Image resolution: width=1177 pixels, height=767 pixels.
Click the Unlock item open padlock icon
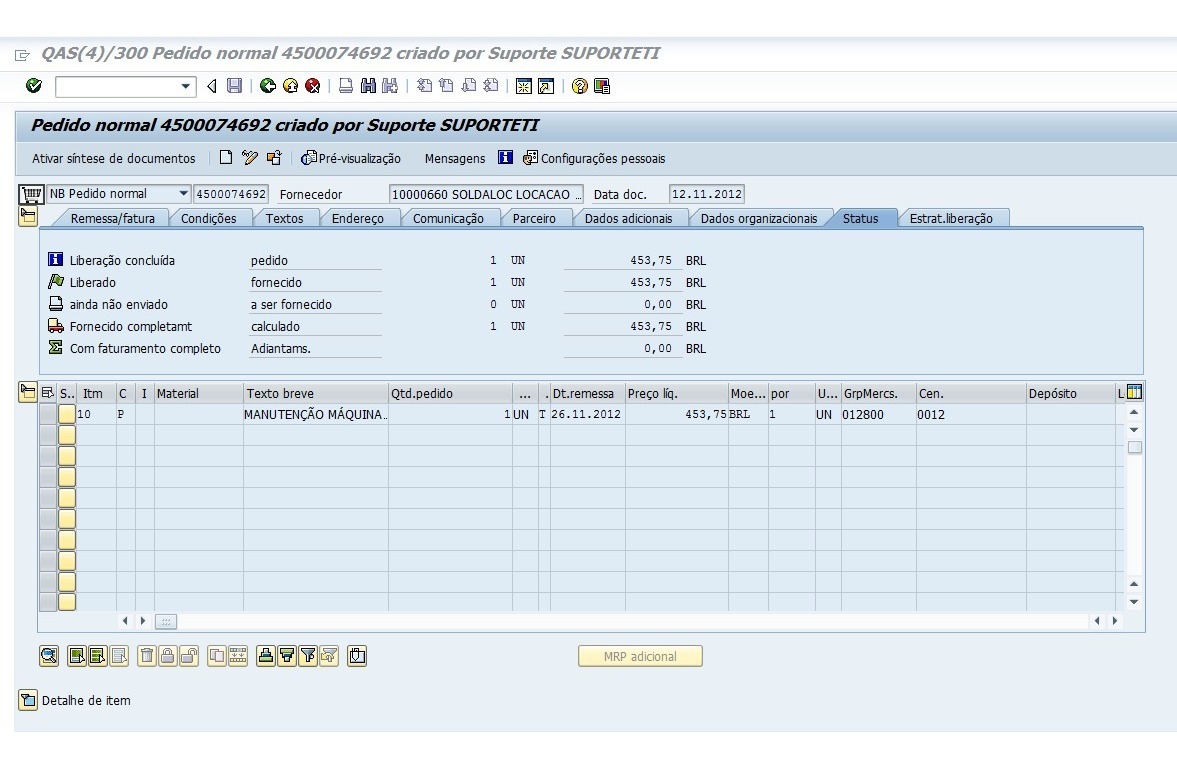click(x=189, y=656)
